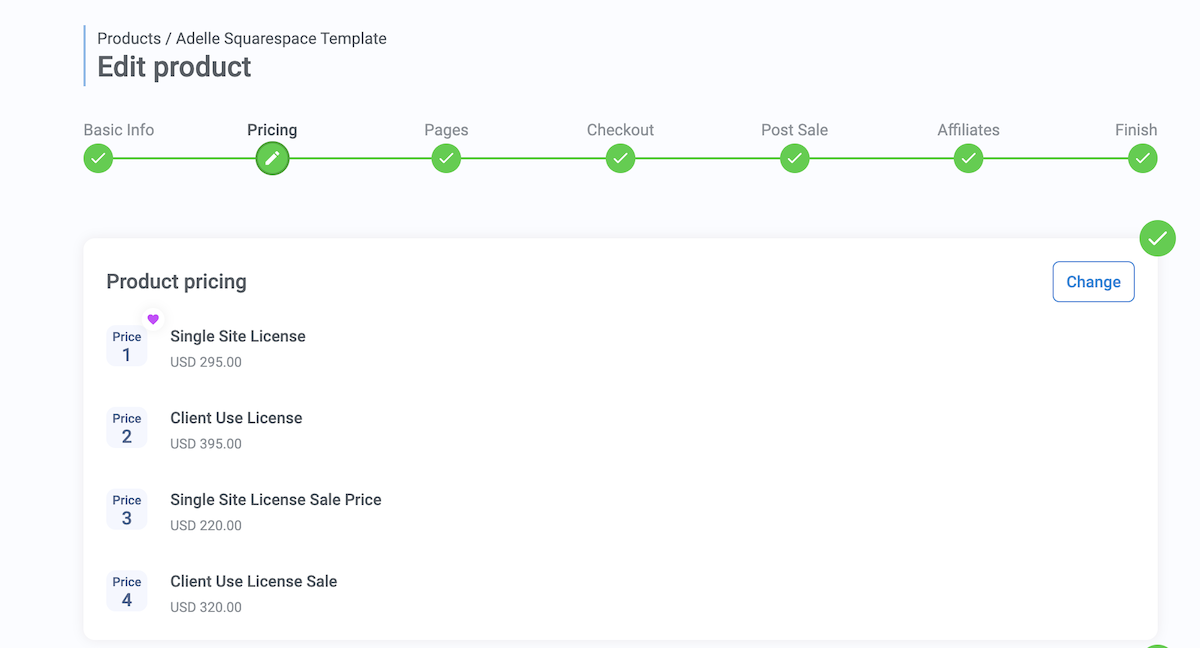Click the purple heart icon on Price 1

click(x=153, y=319)
